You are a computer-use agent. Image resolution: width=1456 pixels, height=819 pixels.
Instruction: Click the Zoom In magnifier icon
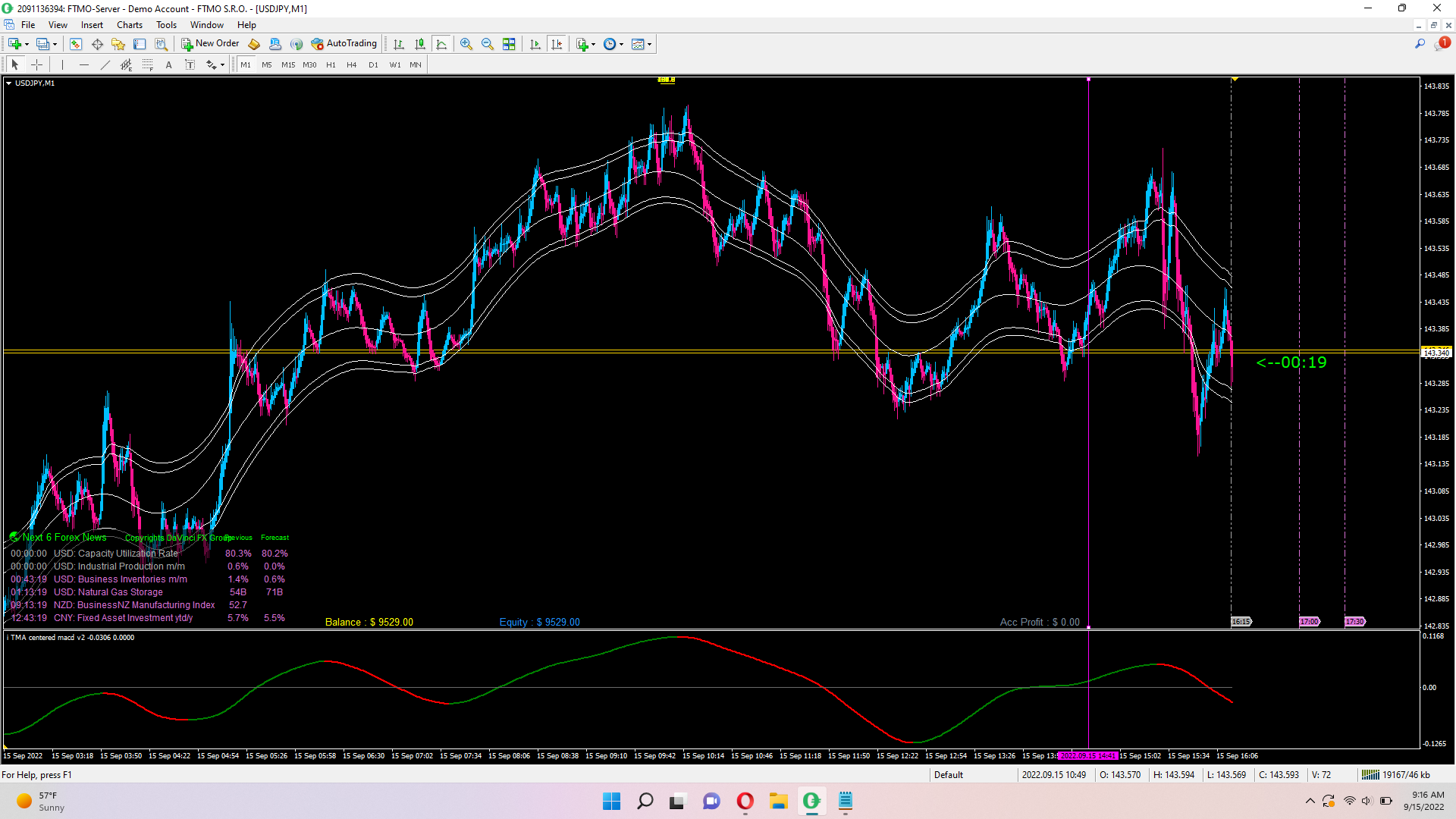point(466,44)
